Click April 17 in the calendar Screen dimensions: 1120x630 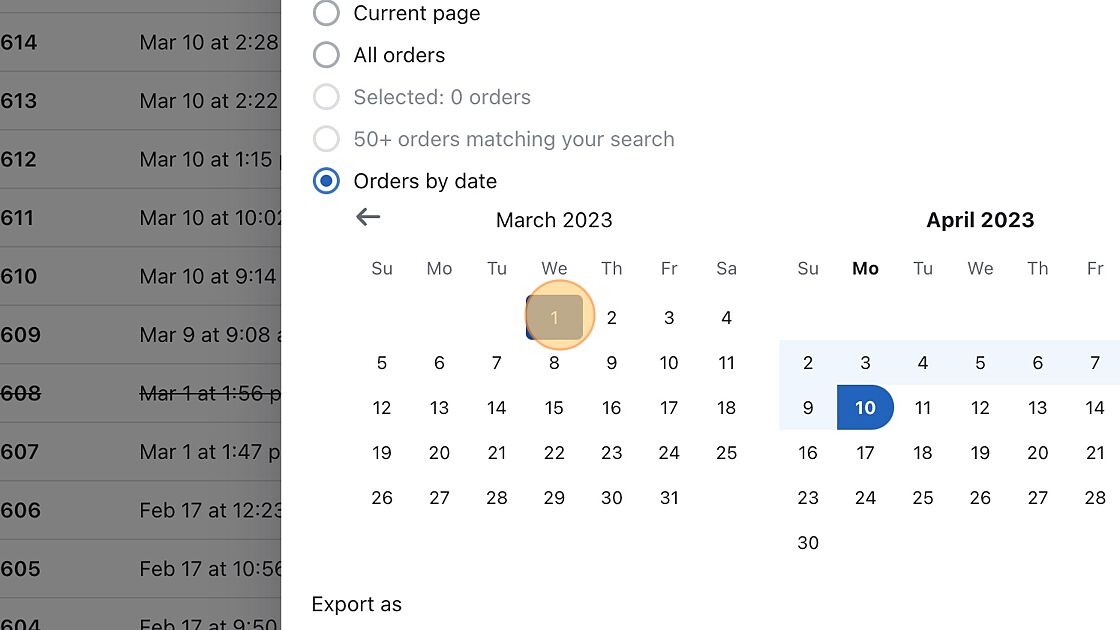[865, 453]
